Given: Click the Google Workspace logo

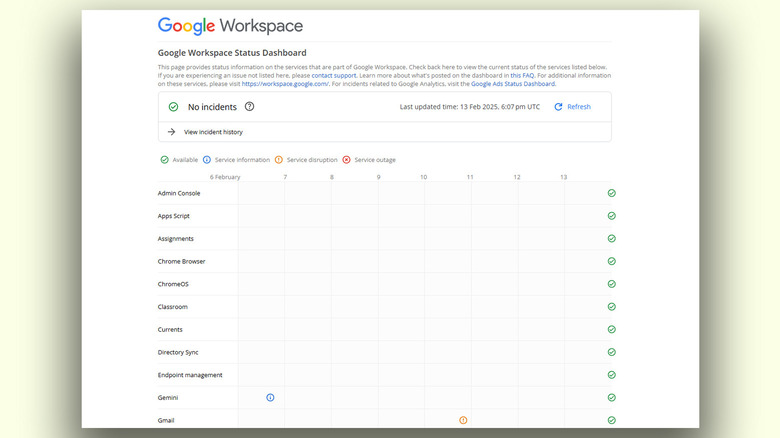Looking at the screenshot, I should point(230,26).
